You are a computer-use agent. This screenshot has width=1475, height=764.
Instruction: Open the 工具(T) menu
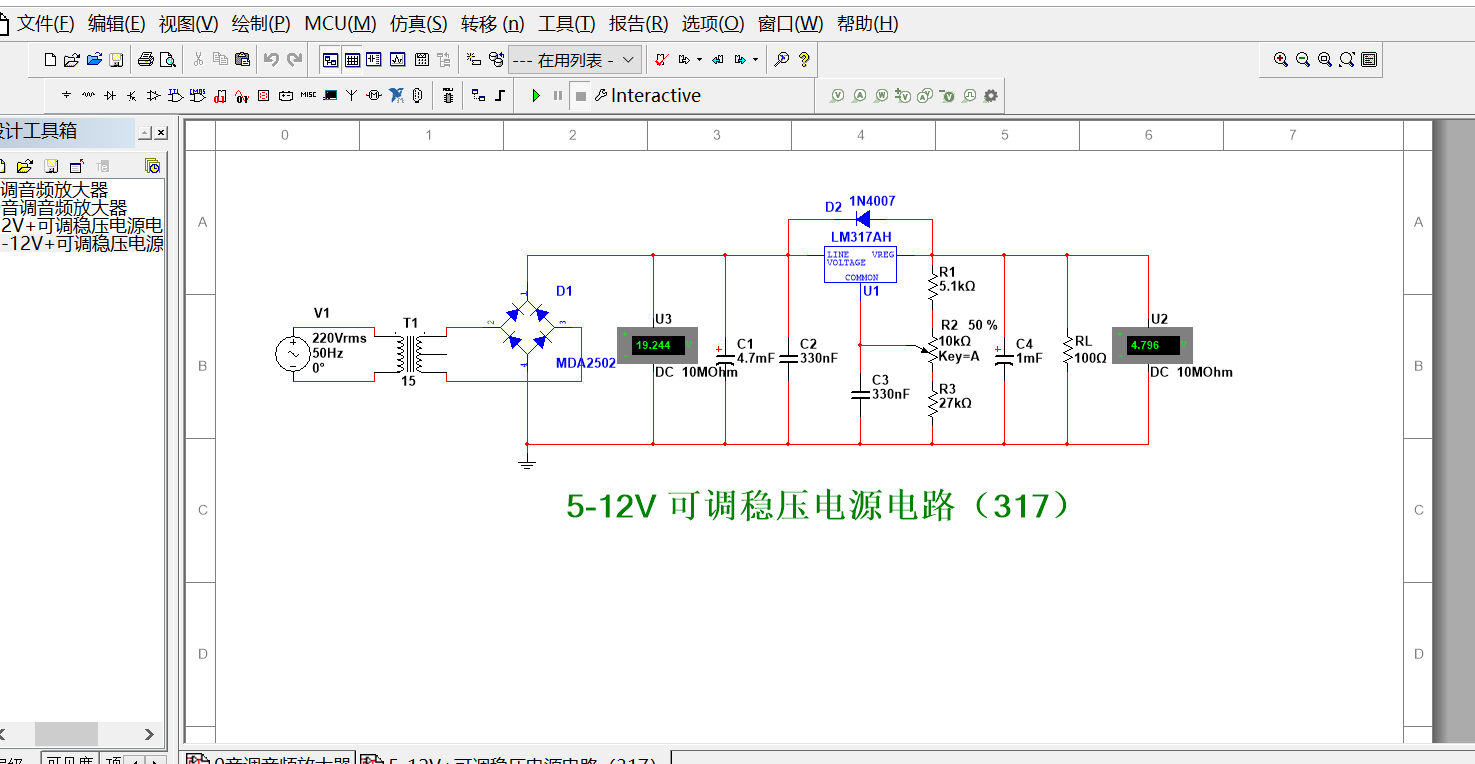tap(567, 24)
